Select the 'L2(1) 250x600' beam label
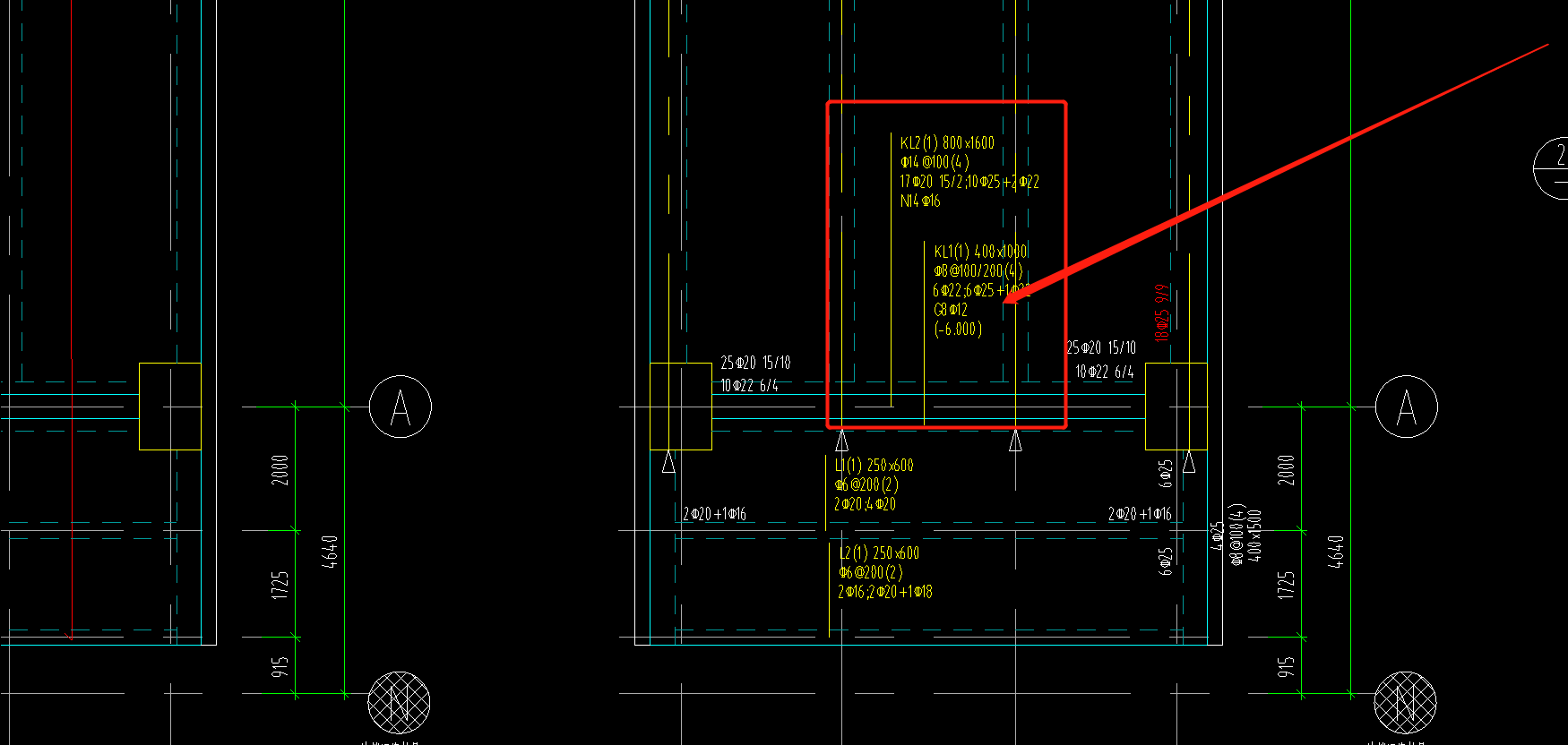The image size is (1568, 745). pos(879,553)
